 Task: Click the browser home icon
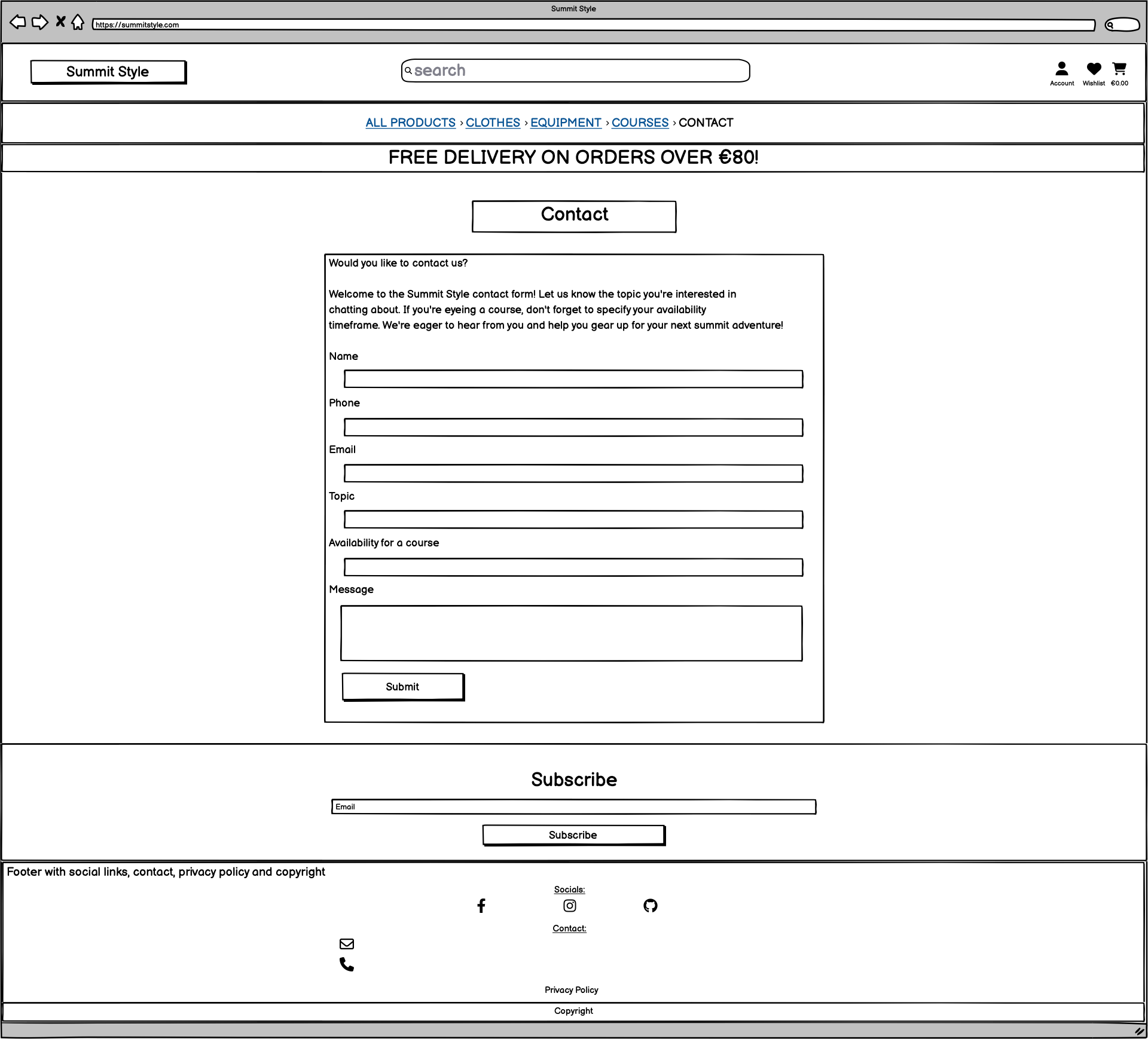pos(78,22)
